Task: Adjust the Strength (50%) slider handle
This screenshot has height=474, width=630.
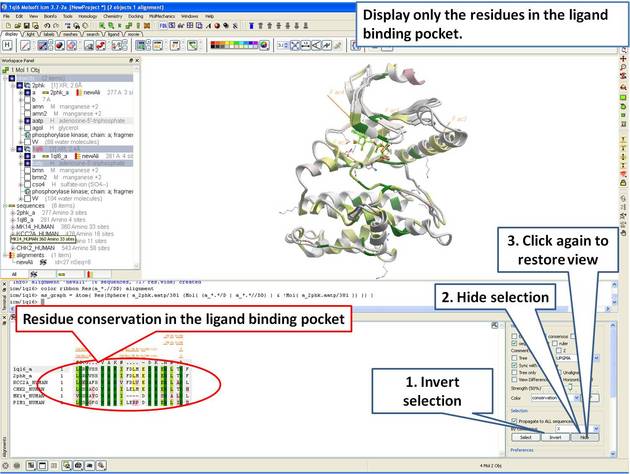Action: [x=569, y=387]
